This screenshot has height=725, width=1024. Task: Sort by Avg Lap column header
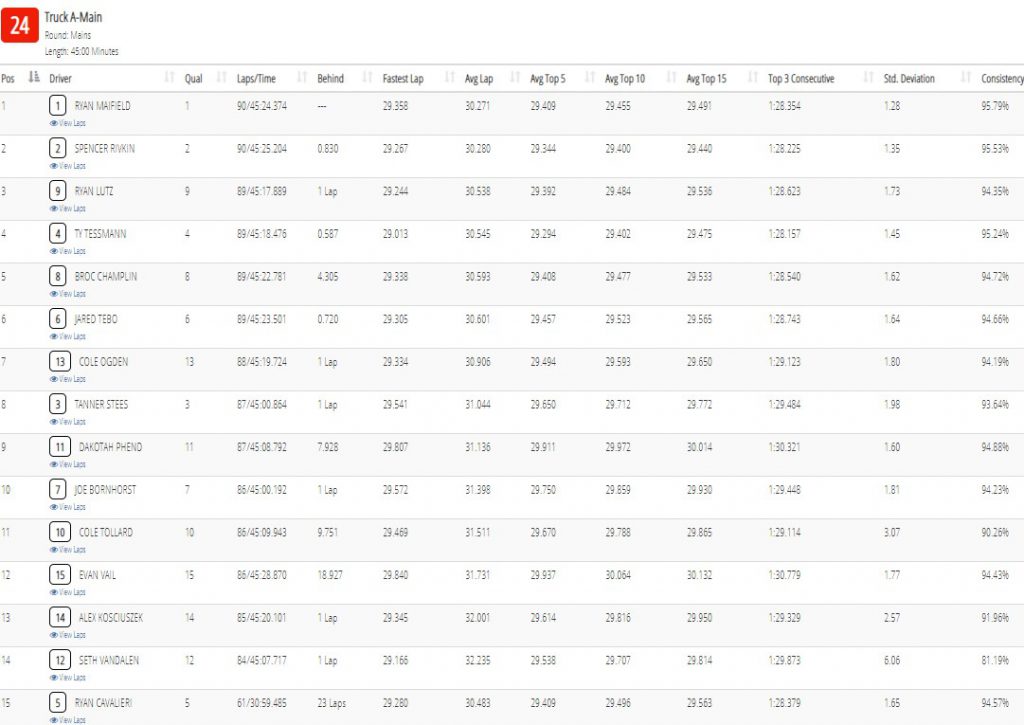[479, 78]
